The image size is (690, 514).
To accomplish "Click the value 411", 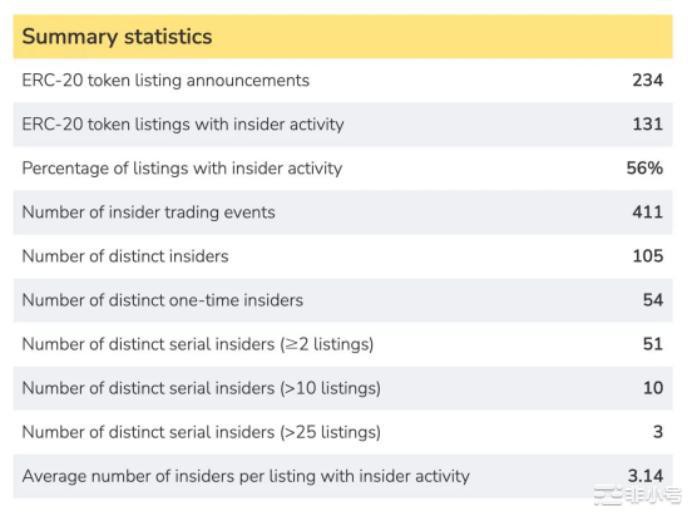I will (647, 212).
